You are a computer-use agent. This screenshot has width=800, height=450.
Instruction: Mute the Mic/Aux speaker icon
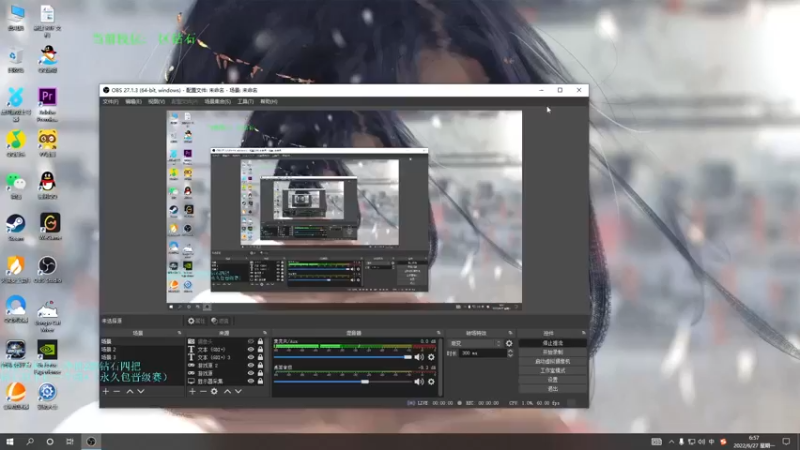pos(419,357)
